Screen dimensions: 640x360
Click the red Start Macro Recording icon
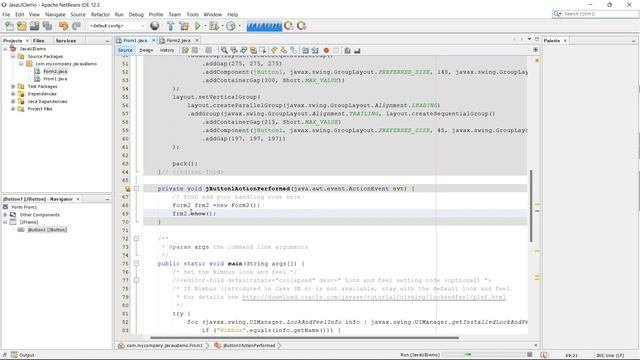[326, 51]
